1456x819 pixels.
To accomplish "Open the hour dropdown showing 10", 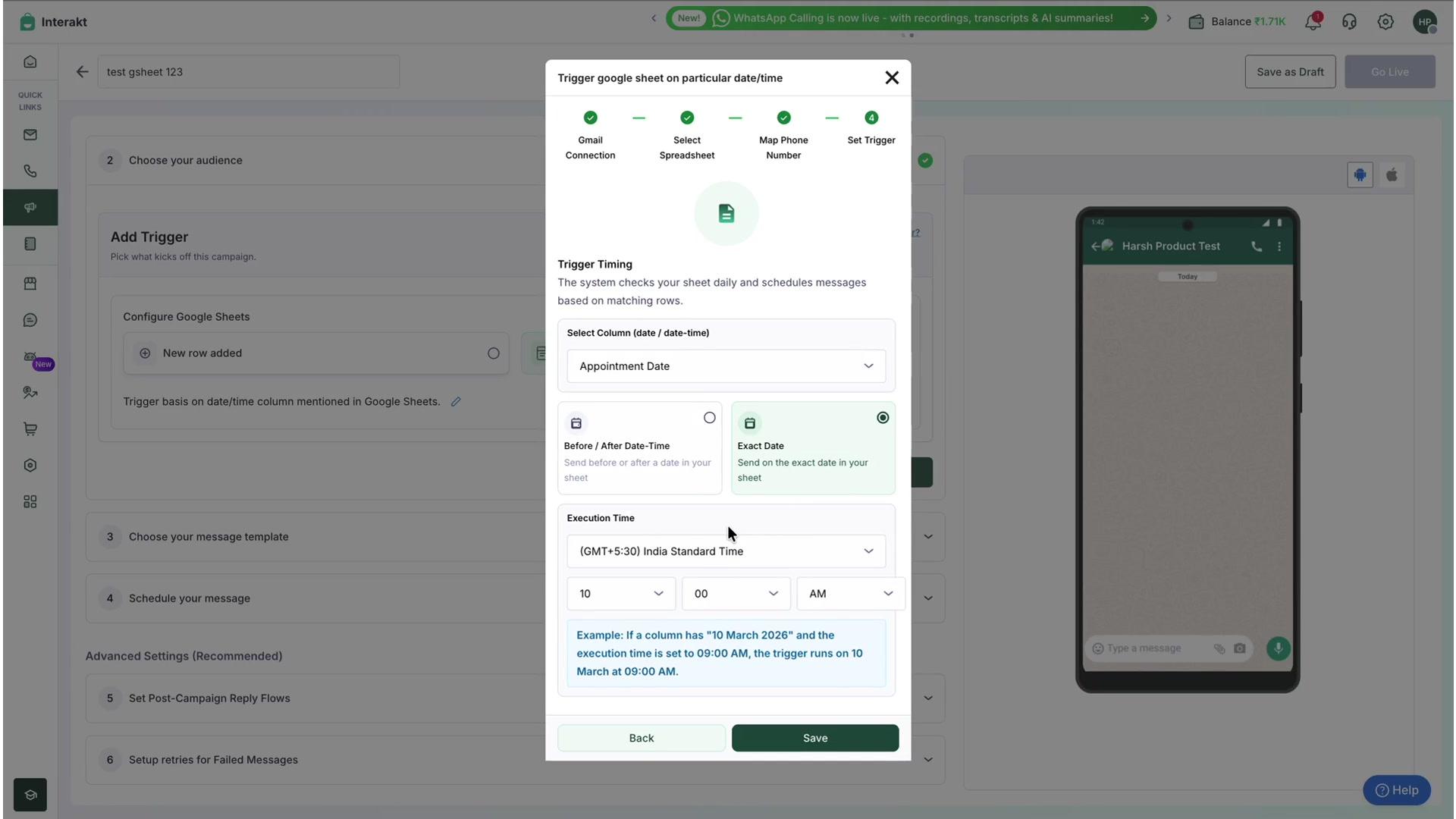I will [x=621, y=594].
